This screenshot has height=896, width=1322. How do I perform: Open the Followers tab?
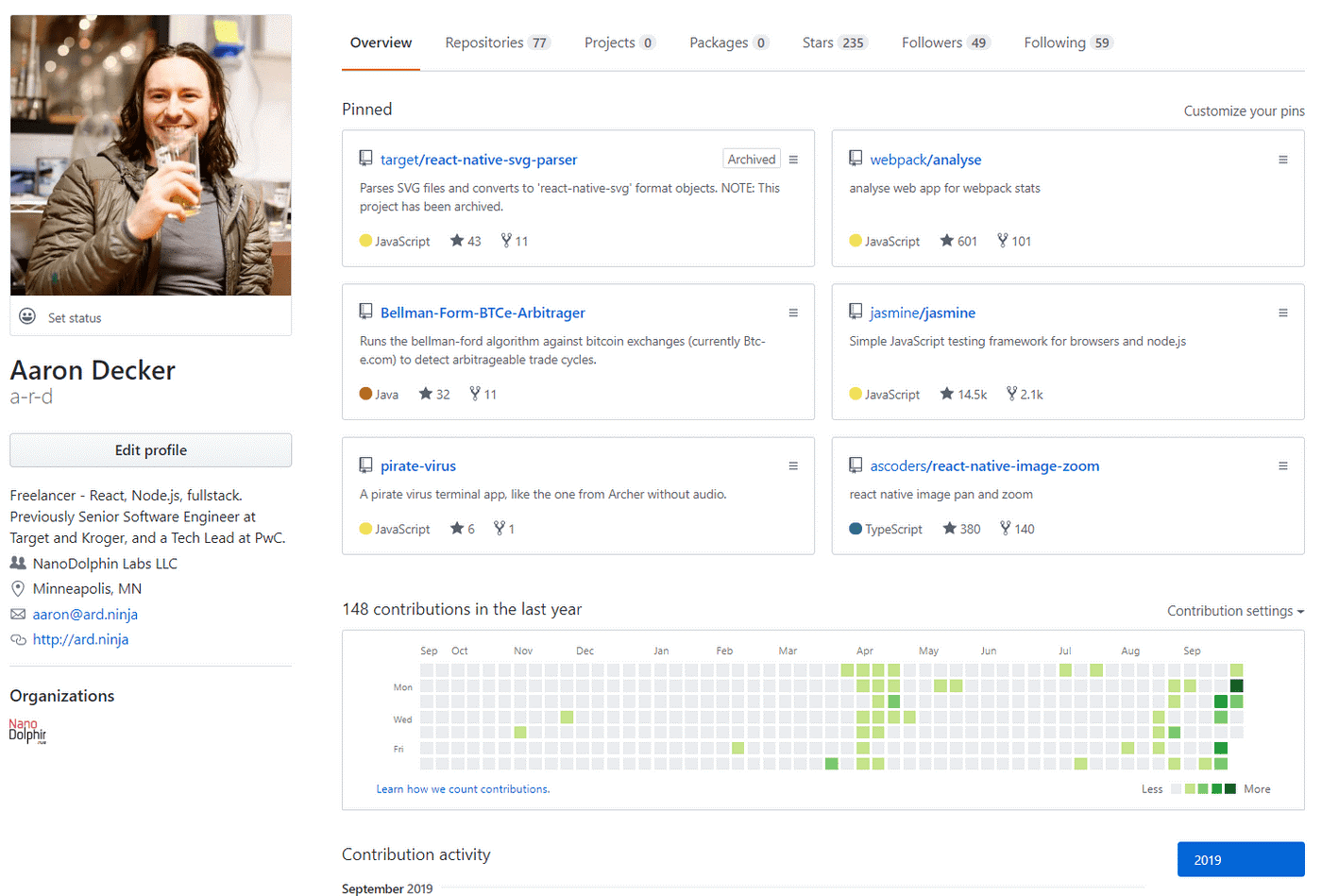click(933, 42)
